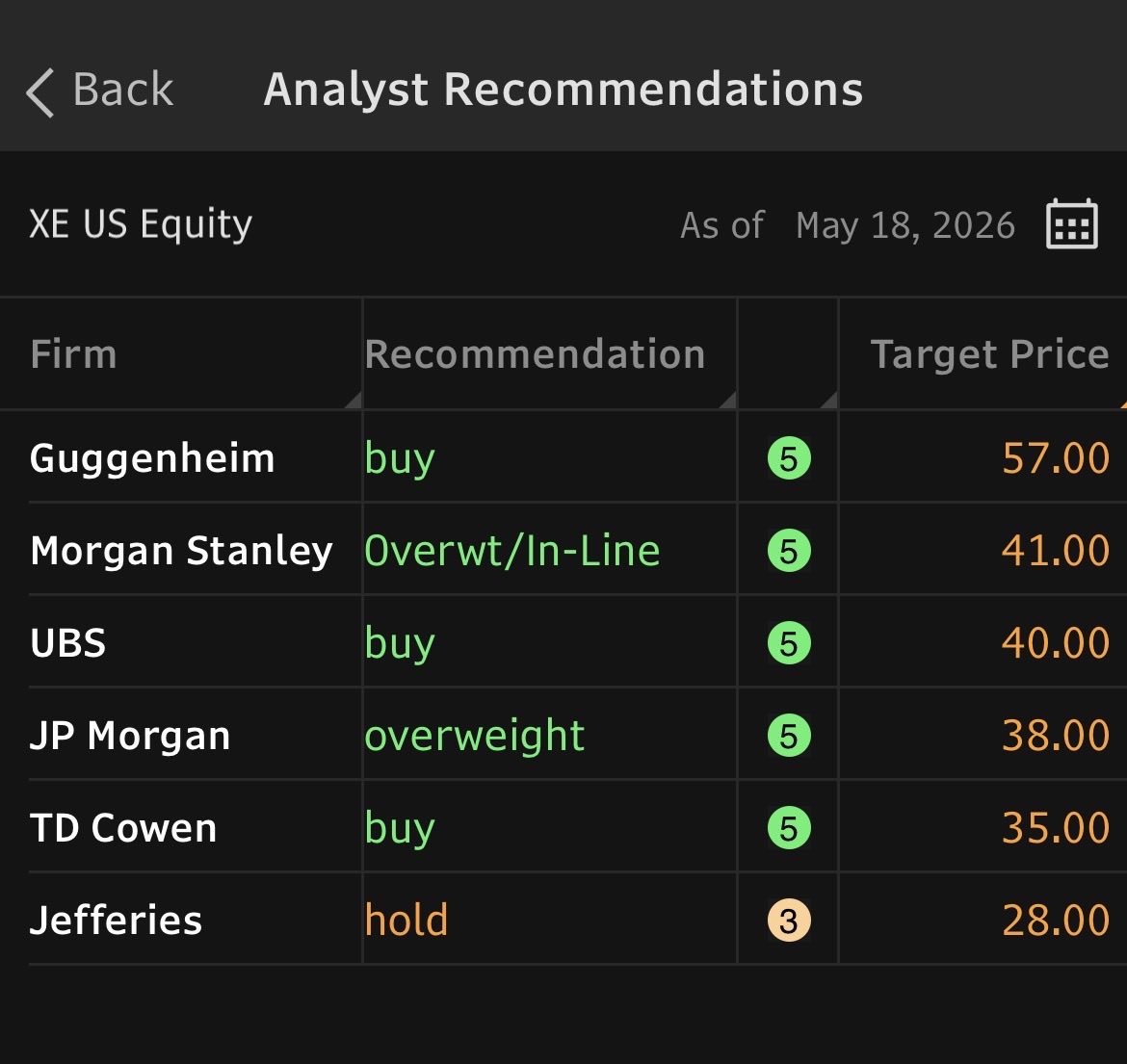Click TD Cowen's green rating 5 badge
This screenshot has width=1127, height=1064.
pos(789,828)
